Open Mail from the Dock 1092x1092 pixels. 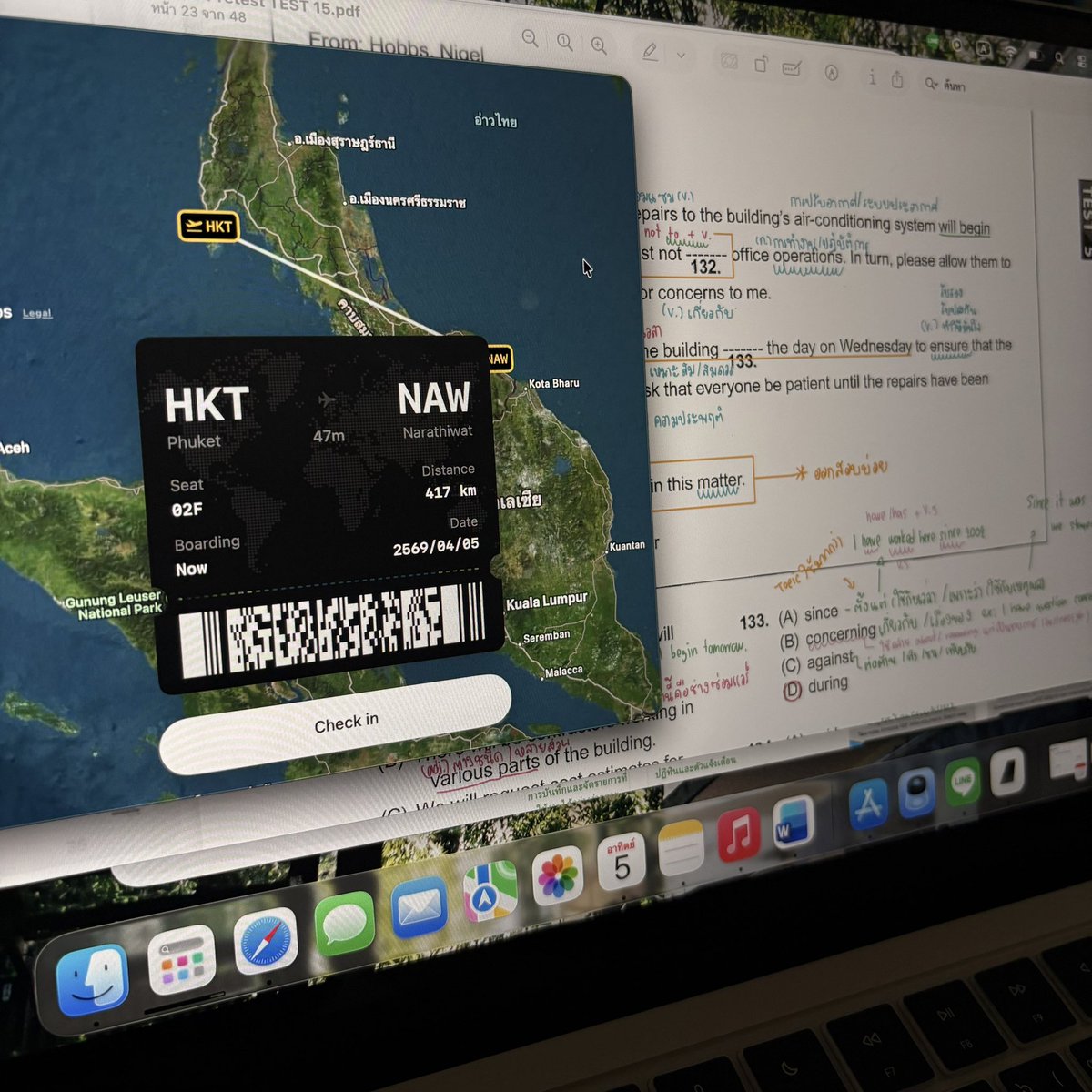point(419,906)
